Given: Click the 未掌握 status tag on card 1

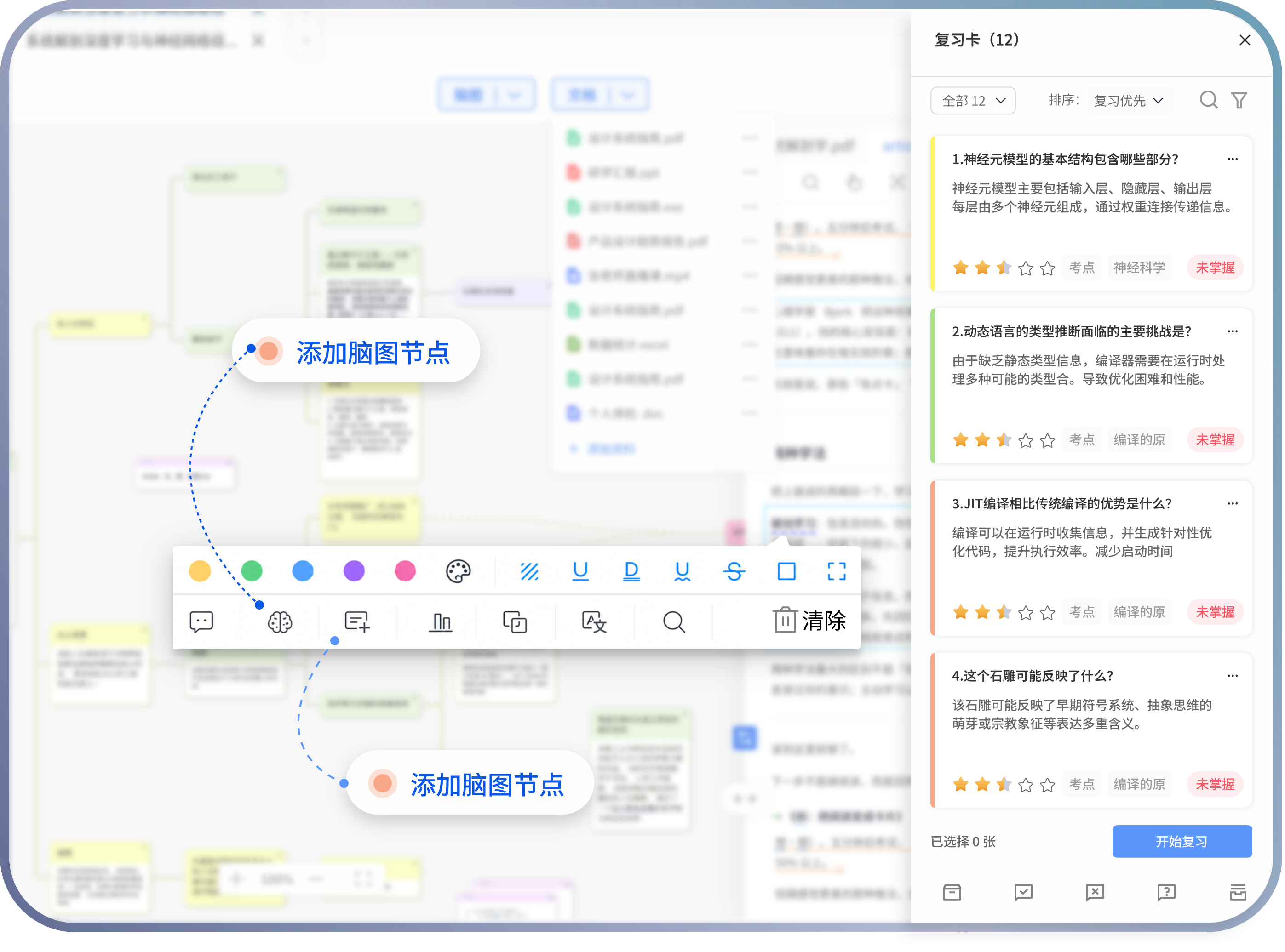Looking at the screenshot, I should [x=1215, y=268].
